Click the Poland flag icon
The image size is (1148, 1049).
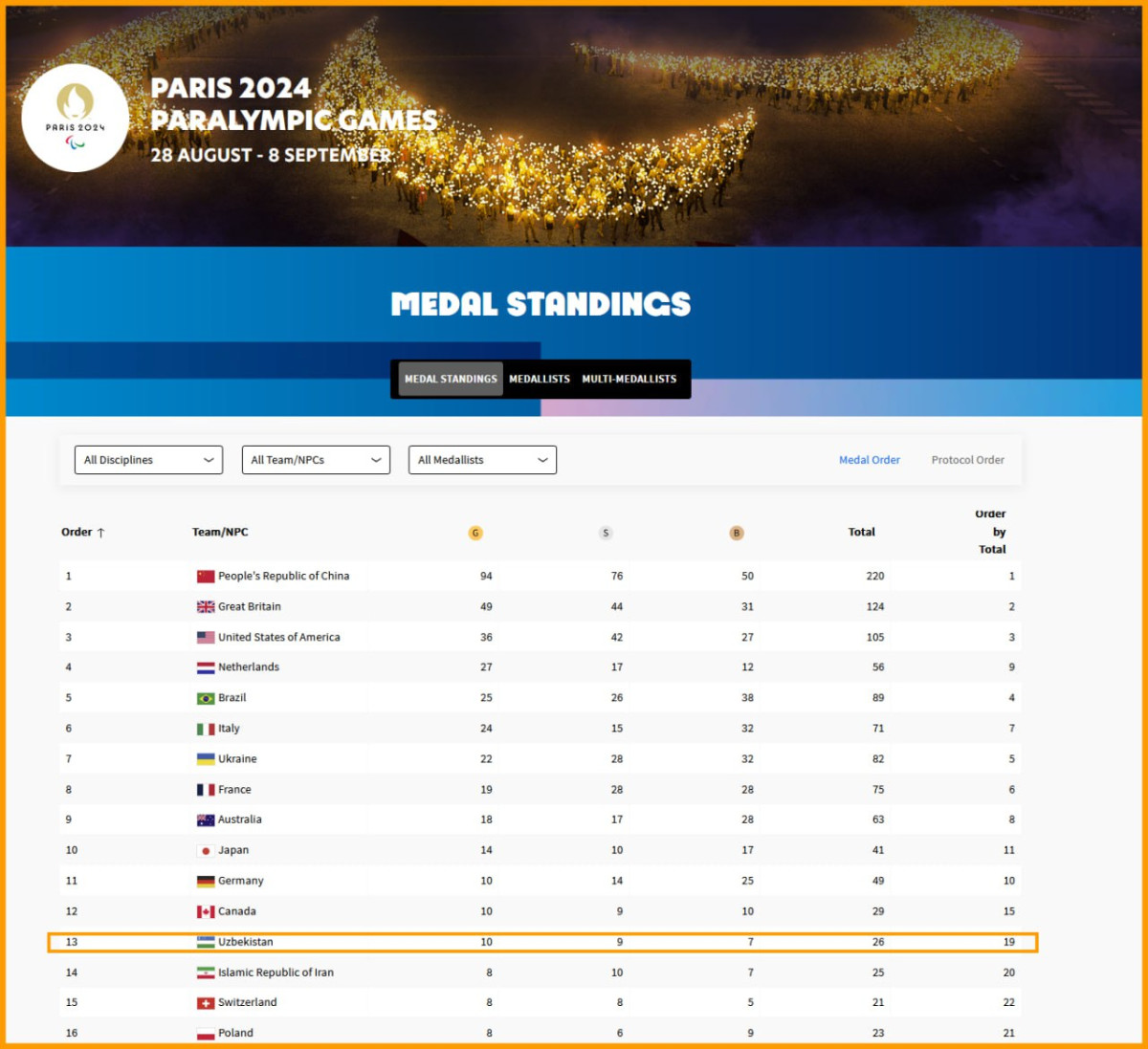(x=206, y=1034)
